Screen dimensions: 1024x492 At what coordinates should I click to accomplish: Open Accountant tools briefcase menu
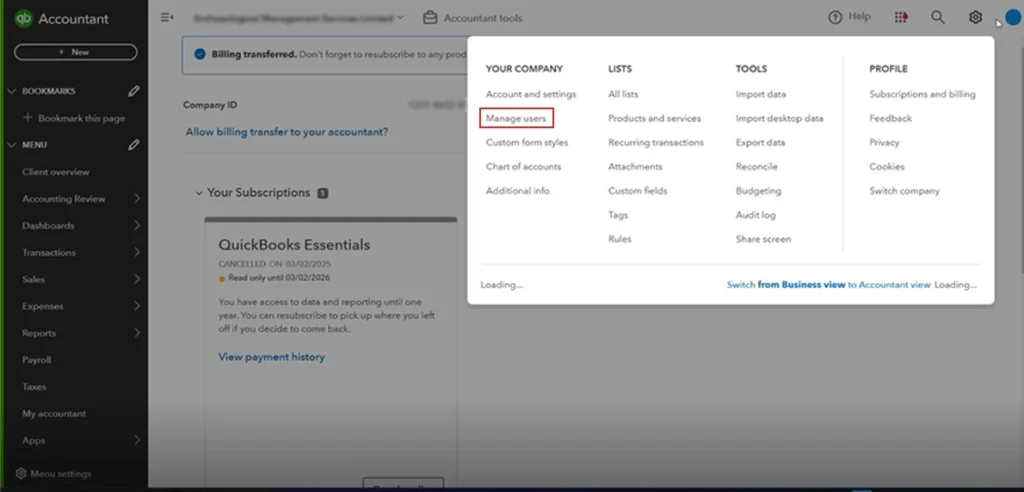pyautogui.click(x=472, y=18)
